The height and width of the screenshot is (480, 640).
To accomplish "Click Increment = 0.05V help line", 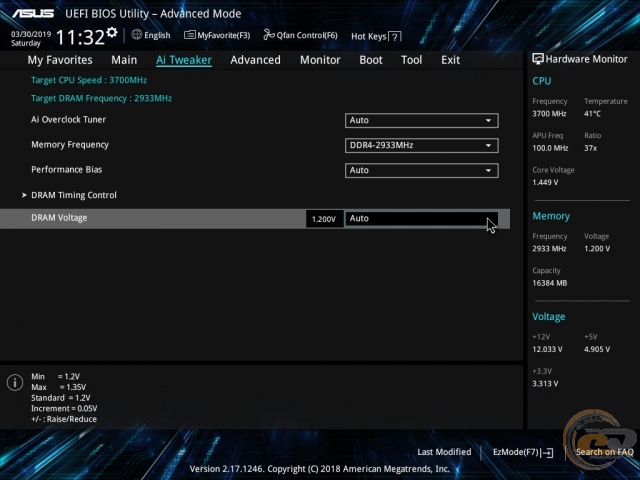I will coord(64,408).
